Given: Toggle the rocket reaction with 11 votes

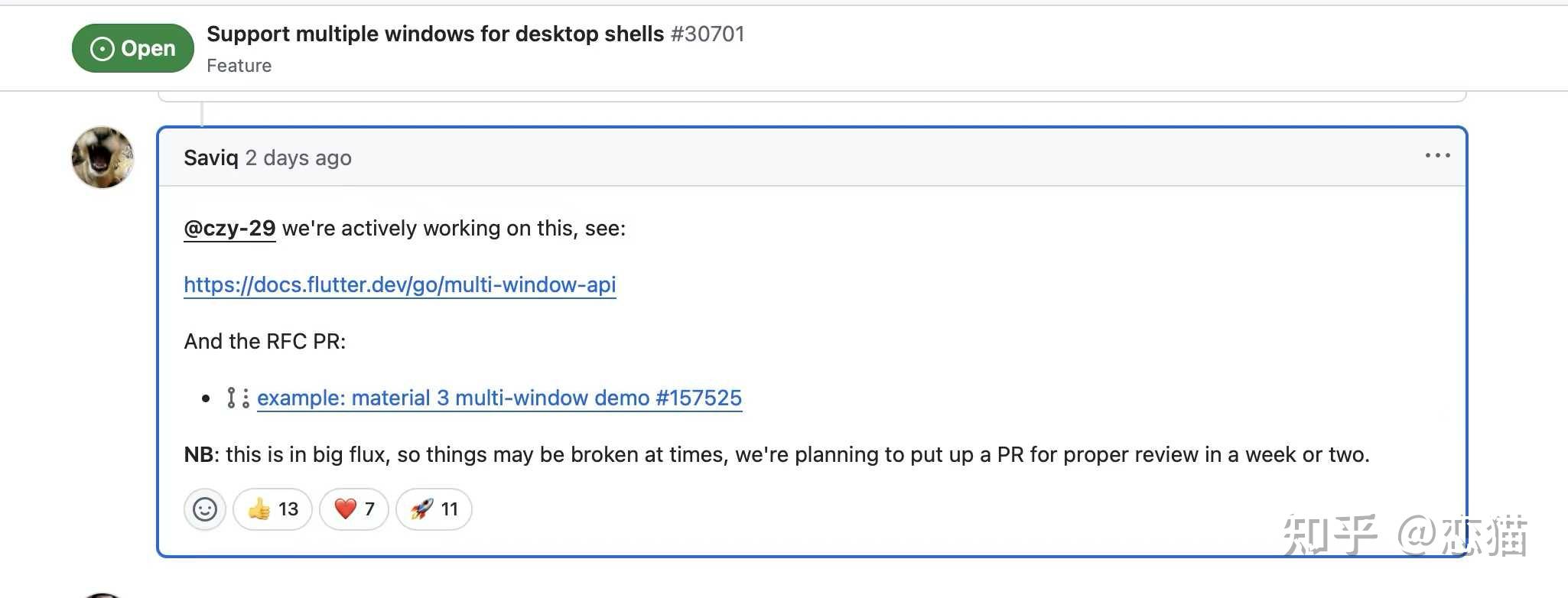Looking at the screenshot, I should coord(434,509).
